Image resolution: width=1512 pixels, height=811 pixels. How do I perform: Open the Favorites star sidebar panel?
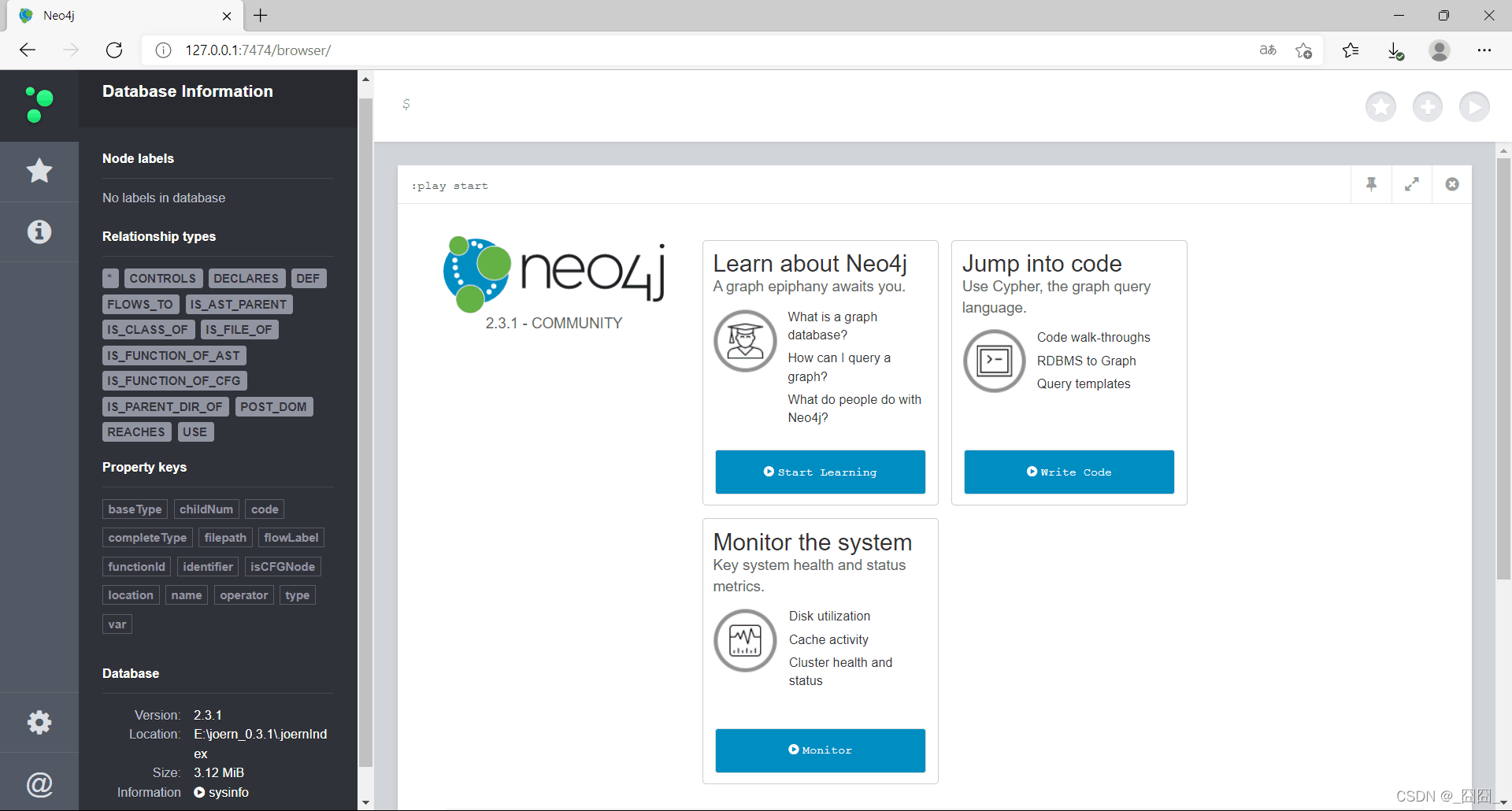tap(39, 171)
